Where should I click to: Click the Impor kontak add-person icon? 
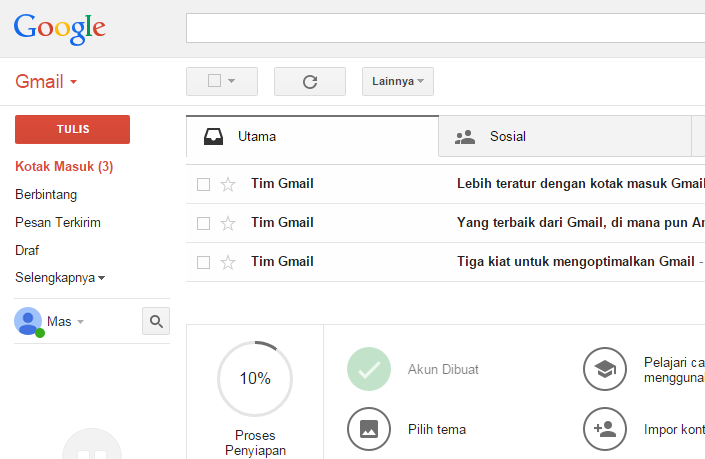coord(605,429)
